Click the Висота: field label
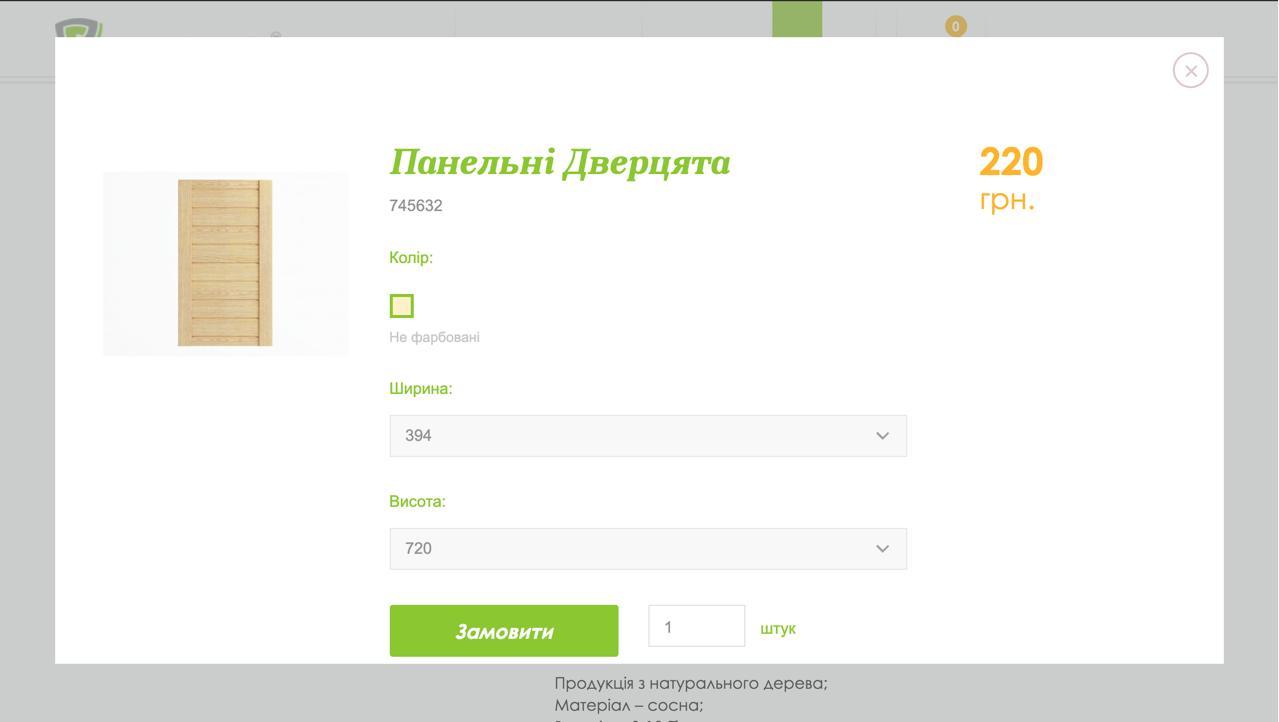 [x=417, y=502]
